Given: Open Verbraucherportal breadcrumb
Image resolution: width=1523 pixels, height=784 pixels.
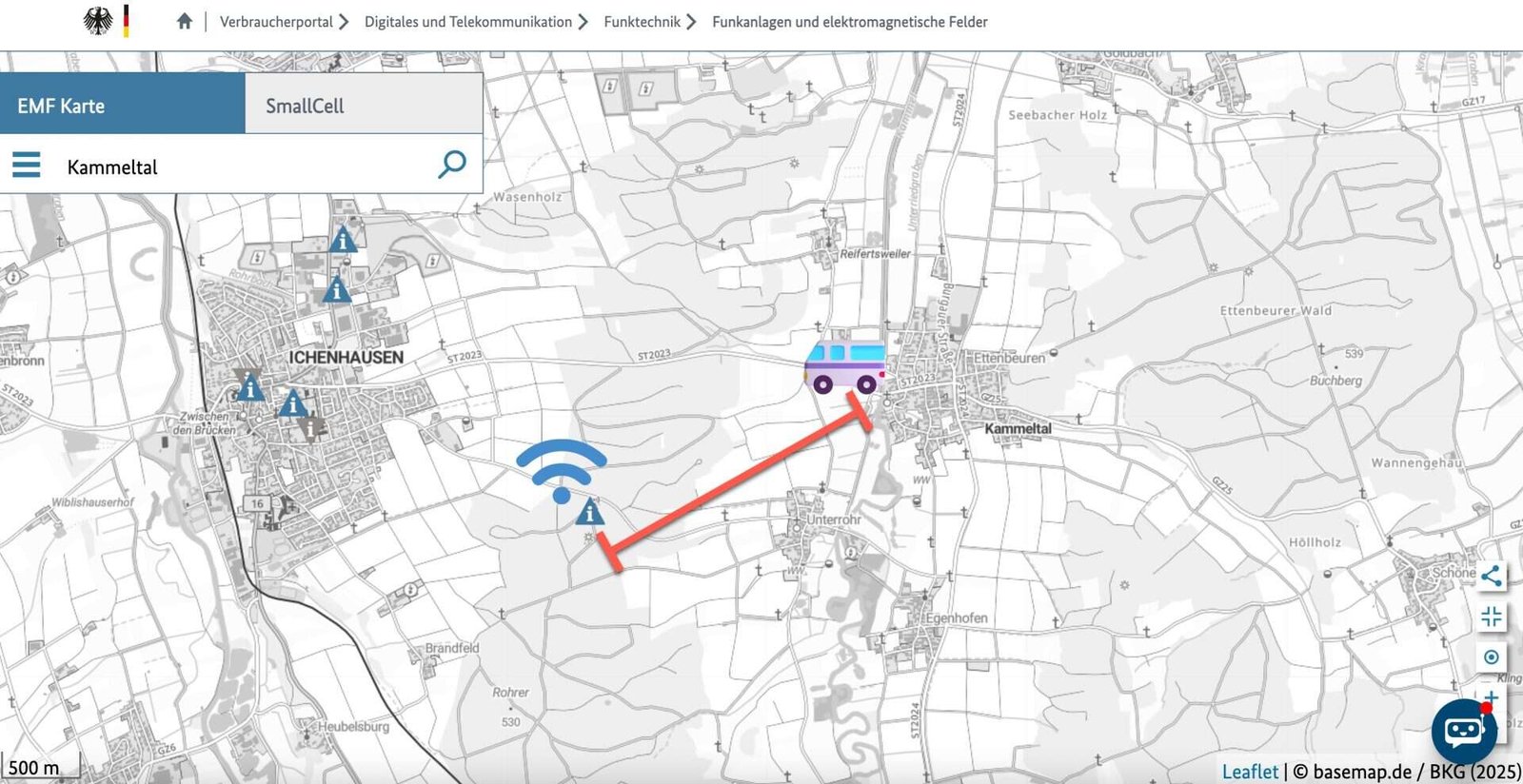Looking at the screenshot, I should tap(276, 21).
